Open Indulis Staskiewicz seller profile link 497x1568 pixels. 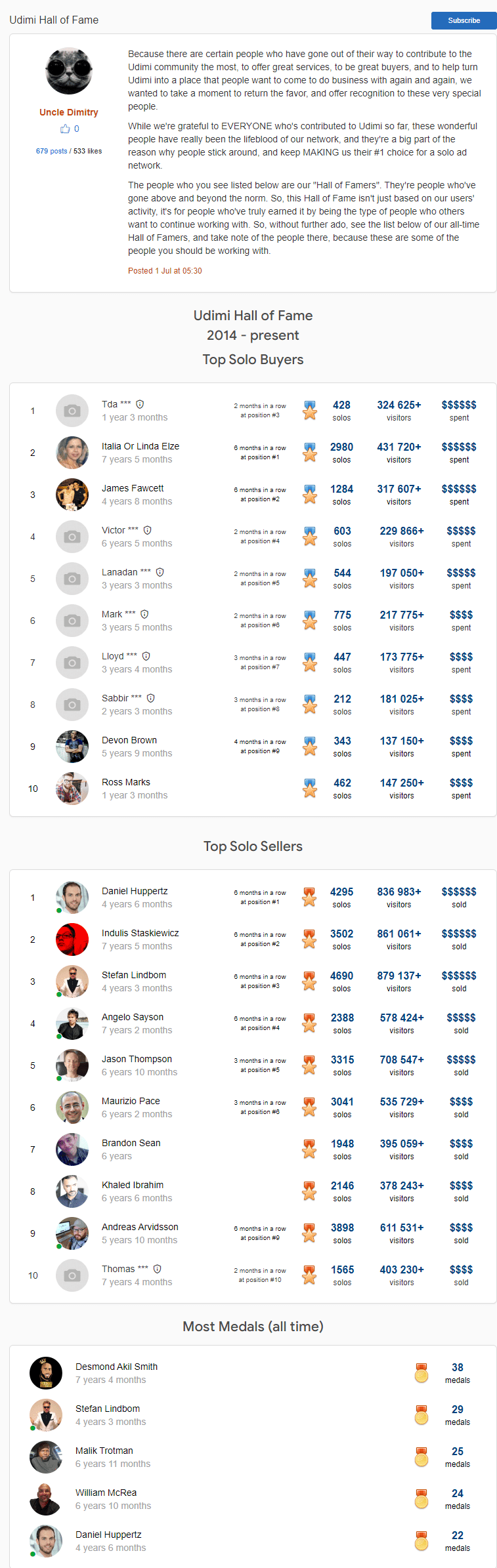(x=140, y=933)
